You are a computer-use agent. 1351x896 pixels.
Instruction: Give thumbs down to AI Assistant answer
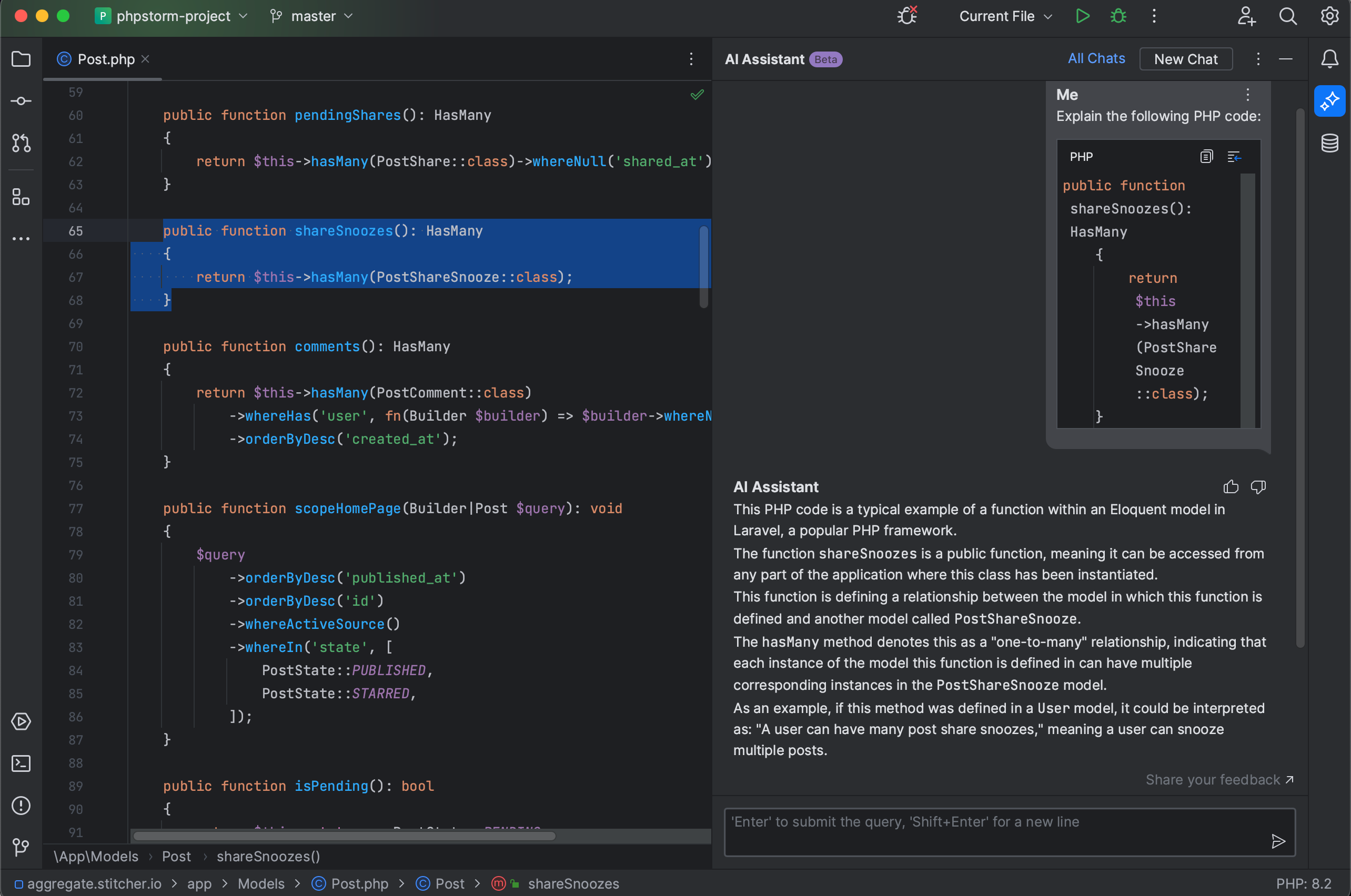(x=1258, y=486)
